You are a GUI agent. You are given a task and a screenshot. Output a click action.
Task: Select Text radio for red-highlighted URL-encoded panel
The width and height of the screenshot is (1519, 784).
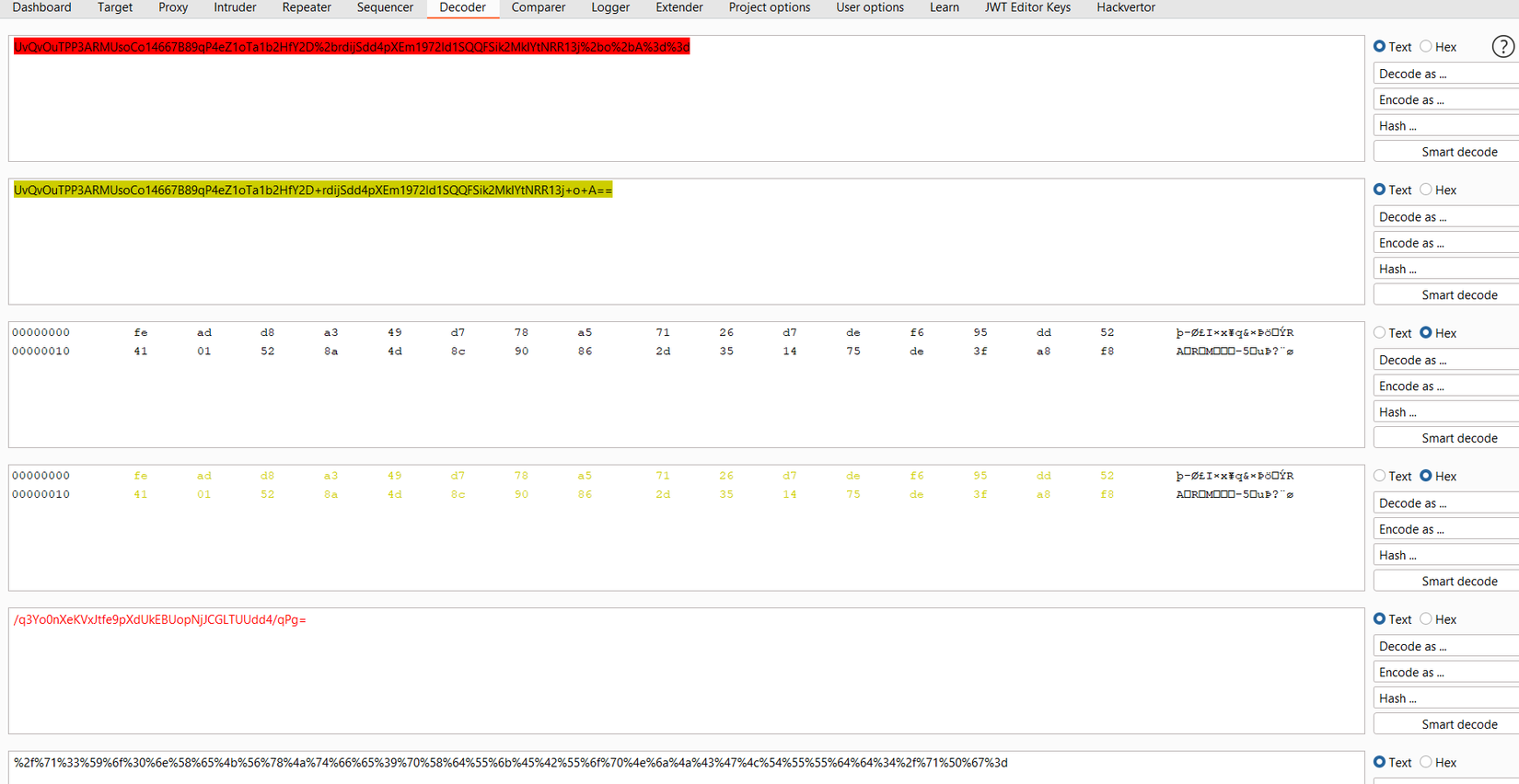point(1379,46)
